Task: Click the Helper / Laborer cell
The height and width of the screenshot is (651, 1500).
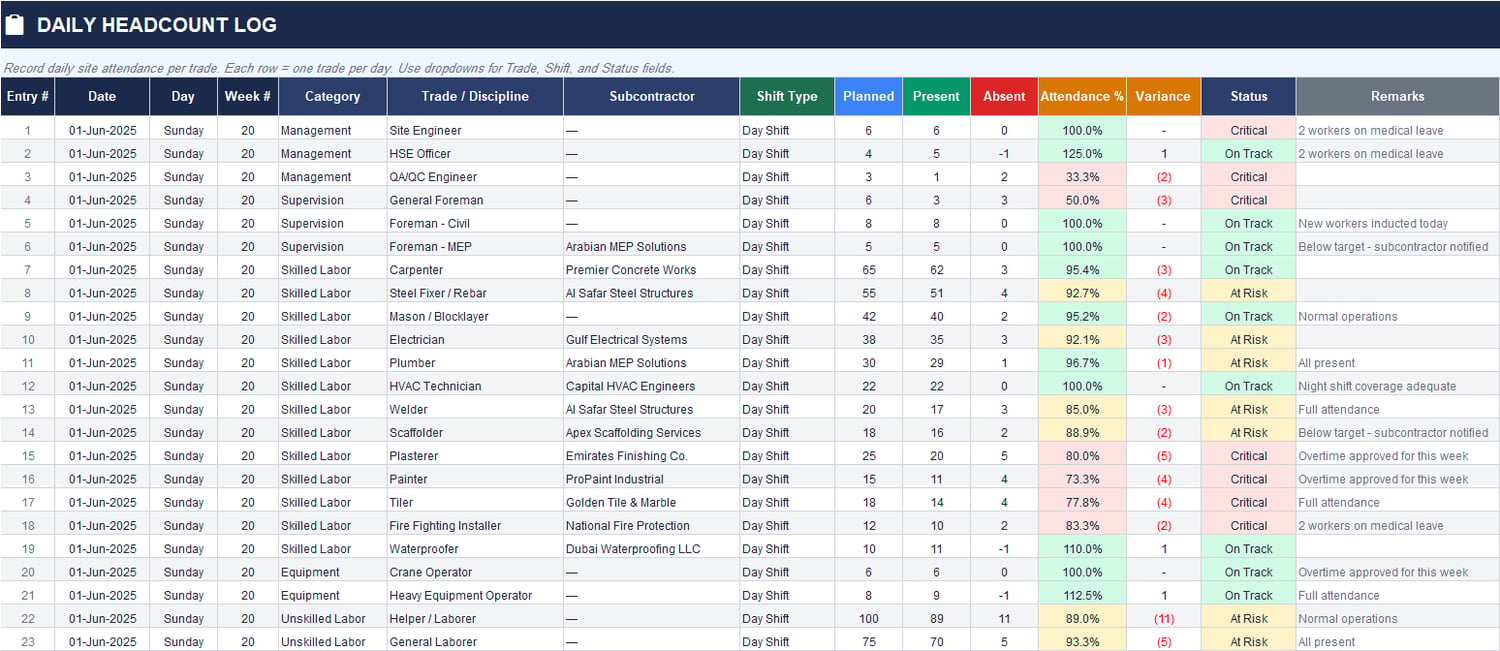Action: coord(475,619)
